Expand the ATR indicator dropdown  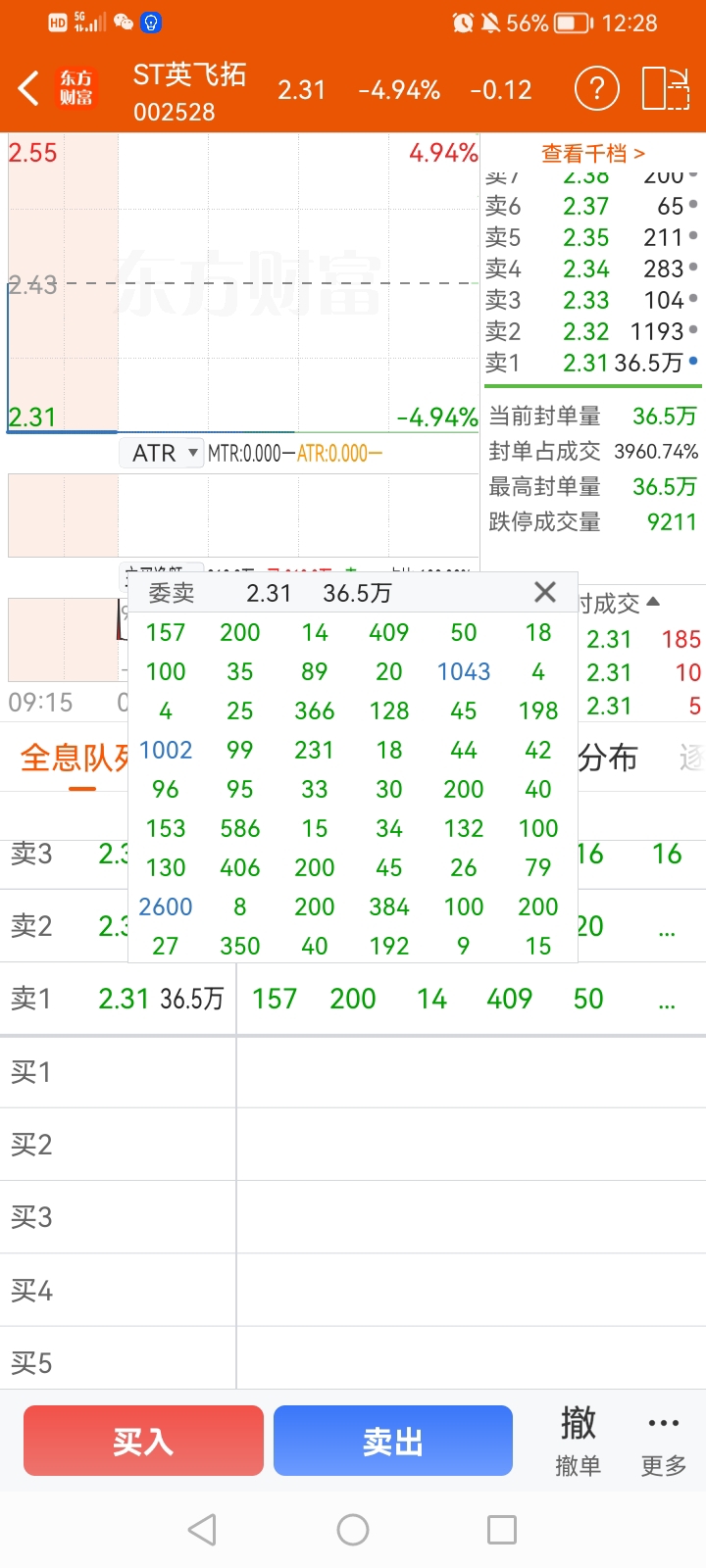pos(163,453)
